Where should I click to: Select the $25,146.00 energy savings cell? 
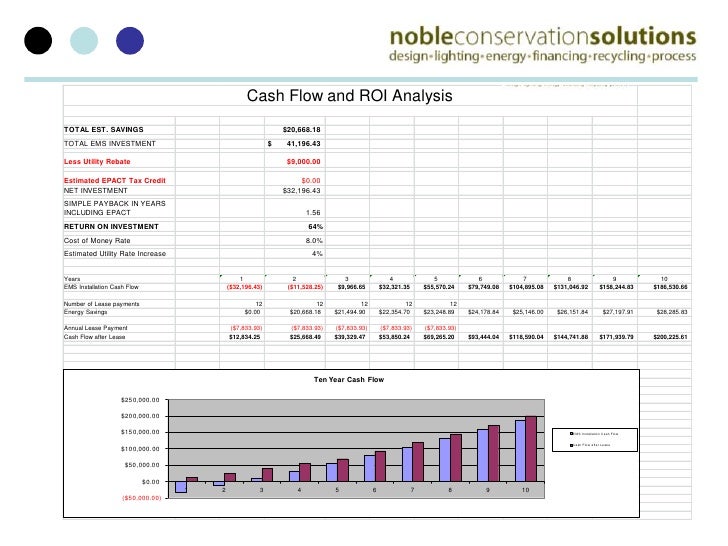(x=528, y=312)
